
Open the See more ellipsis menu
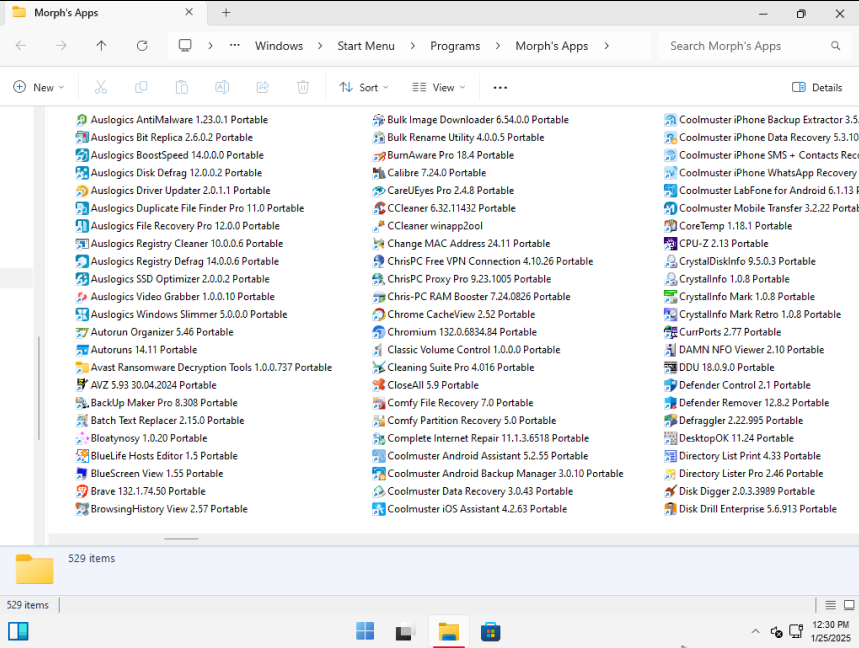(500, 87)
